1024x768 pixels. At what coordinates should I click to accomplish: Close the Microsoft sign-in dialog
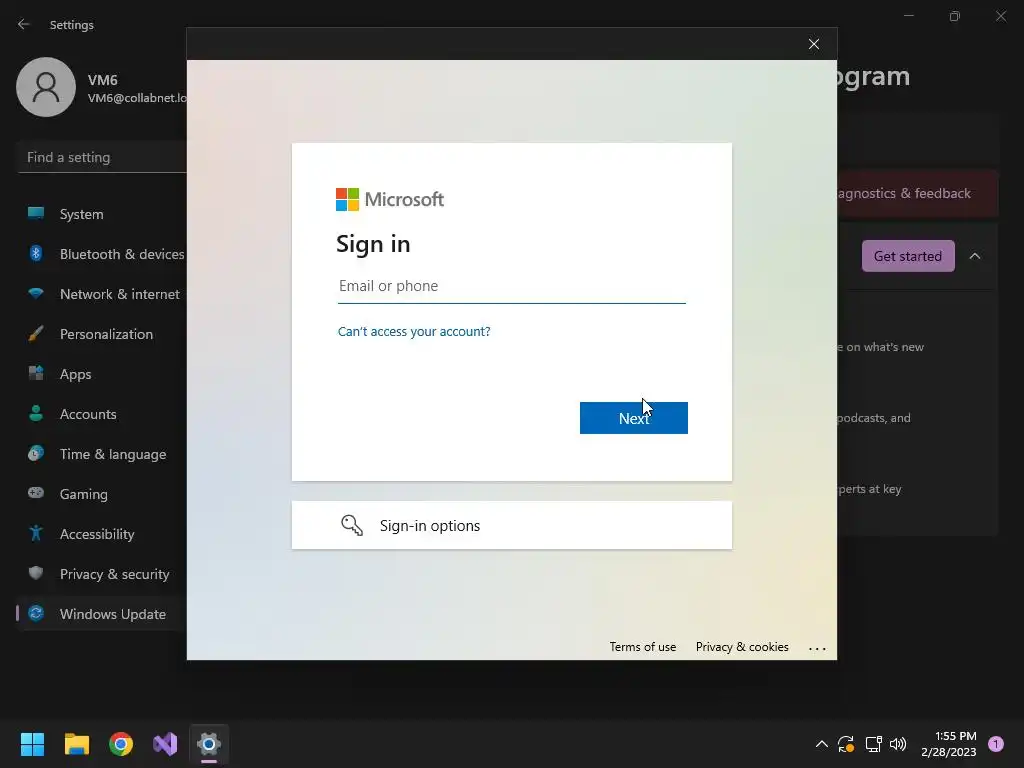tap(814, 44)
